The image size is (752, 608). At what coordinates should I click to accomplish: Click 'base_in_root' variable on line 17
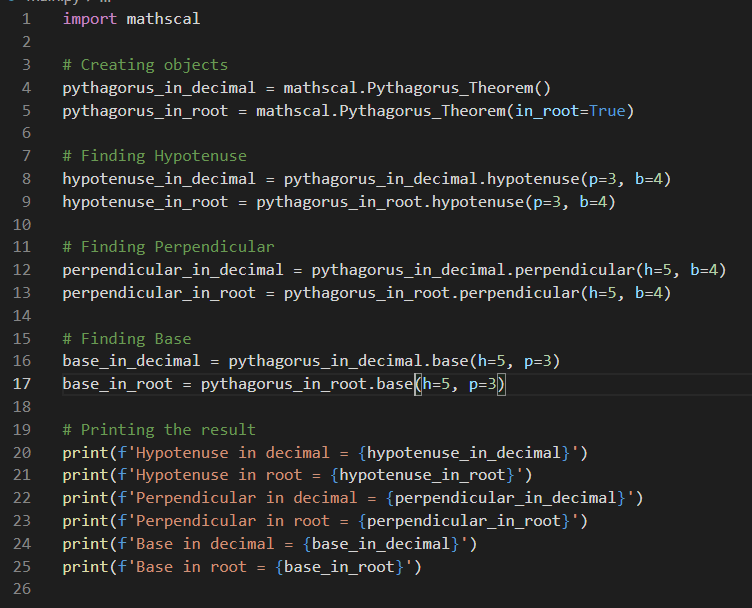pos(118,384)
